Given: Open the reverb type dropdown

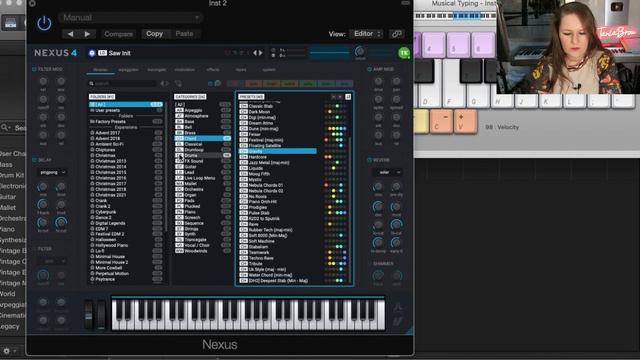Looking at the screenshot, I should 387,173.
